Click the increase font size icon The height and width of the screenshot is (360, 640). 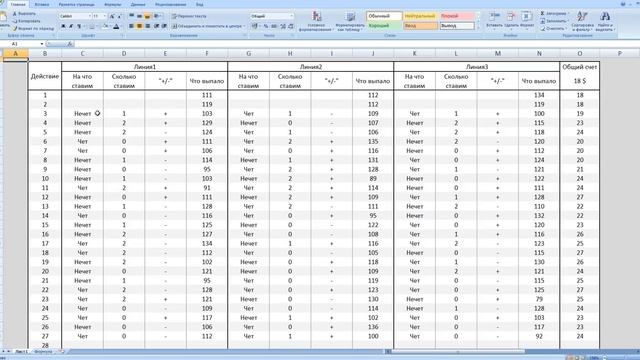click(x=112, y=16)
